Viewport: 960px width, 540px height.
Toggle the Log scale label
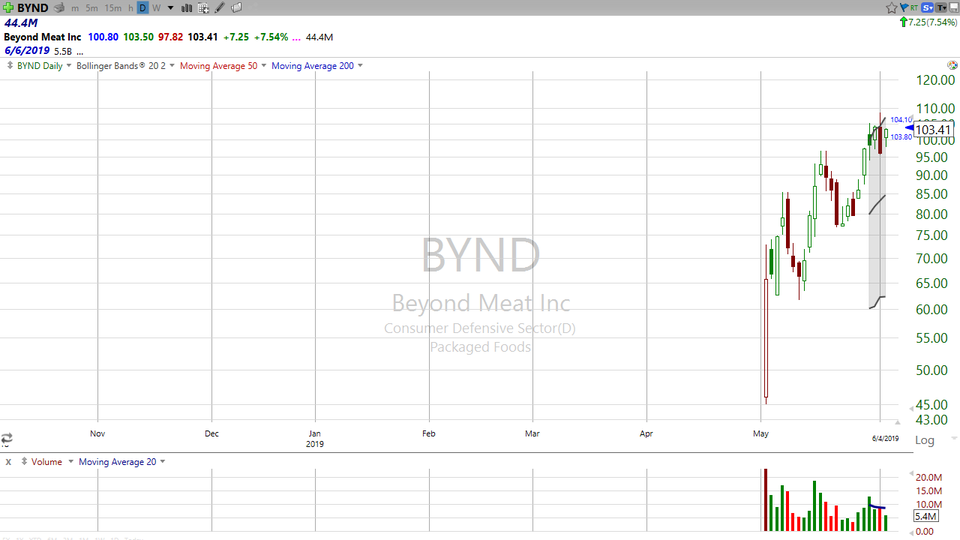[x=924, y=440]
